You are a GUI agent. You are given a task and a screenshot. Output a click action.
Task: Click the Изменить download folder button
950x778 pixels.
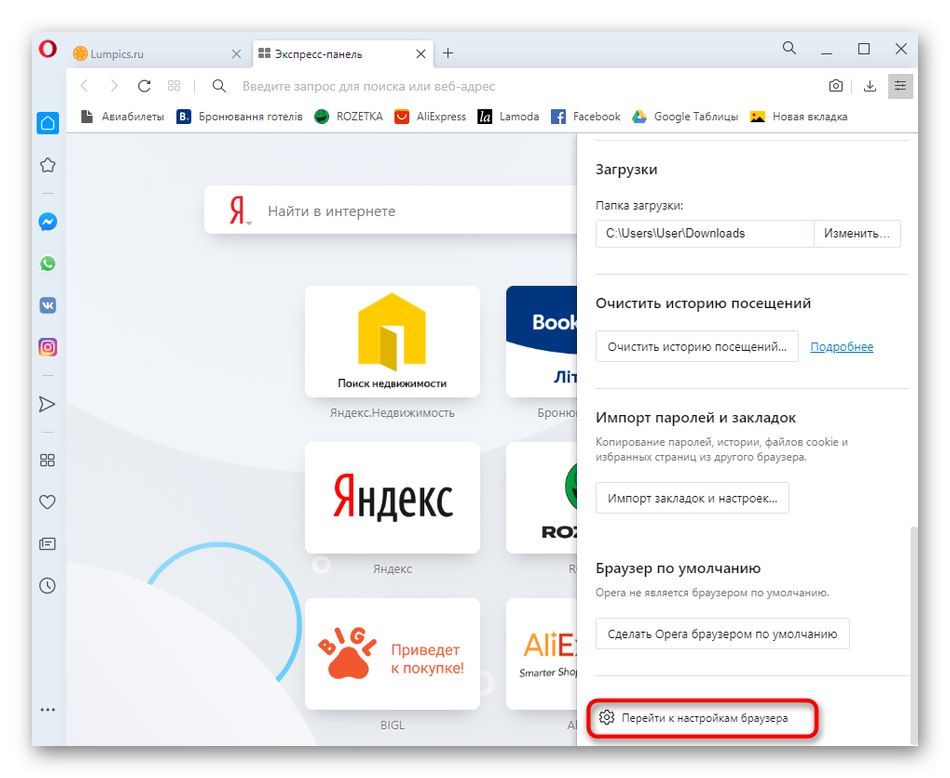coord(857,233)
